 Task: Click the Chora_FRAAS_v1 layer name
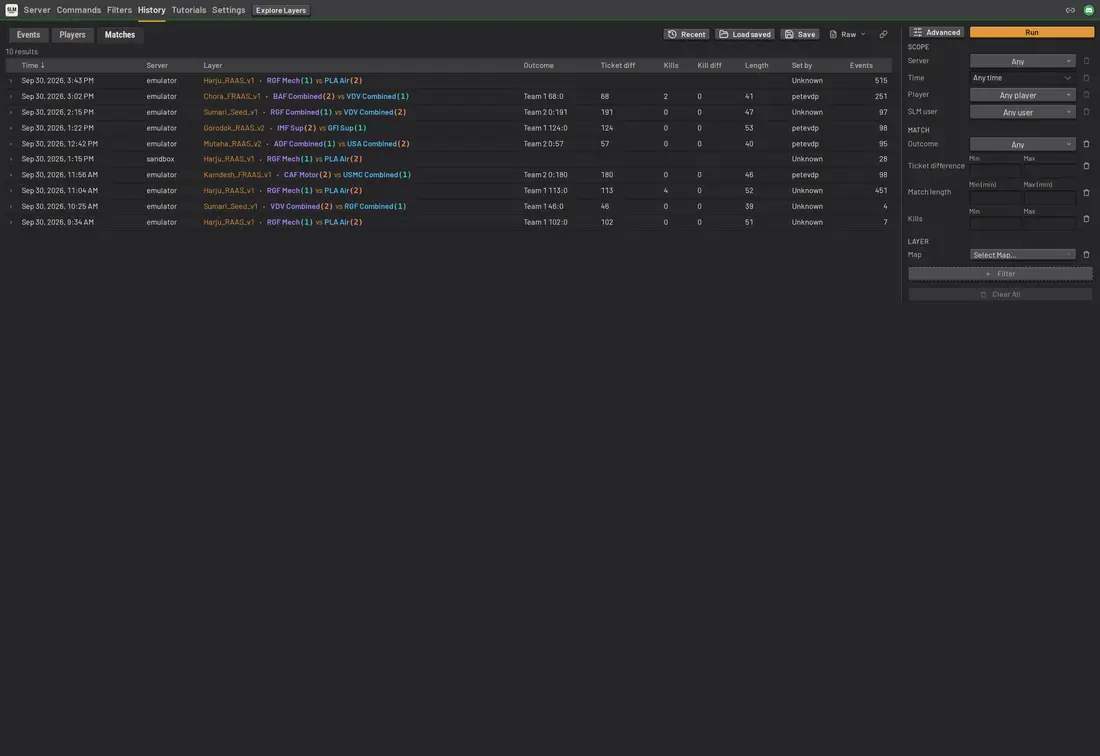click(x=232, y=96)
